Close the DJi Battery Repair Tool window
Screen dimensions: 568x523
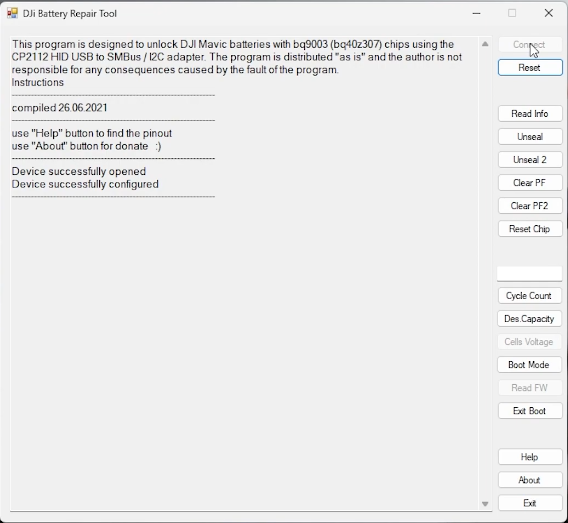coord(549,13)
